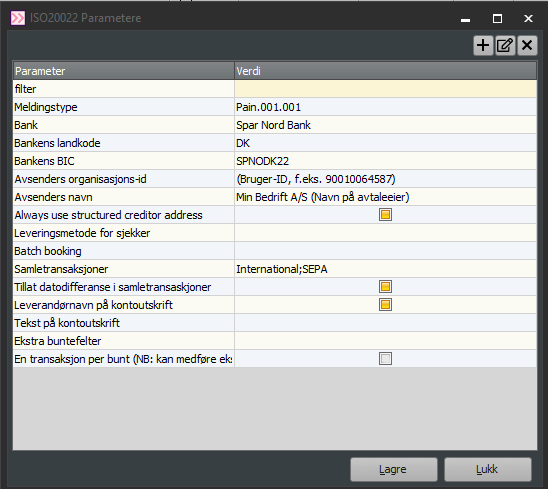Click the pink ISO20022 app icon
This screenshot has height=489, width=548.
click(x=18, y=18)
